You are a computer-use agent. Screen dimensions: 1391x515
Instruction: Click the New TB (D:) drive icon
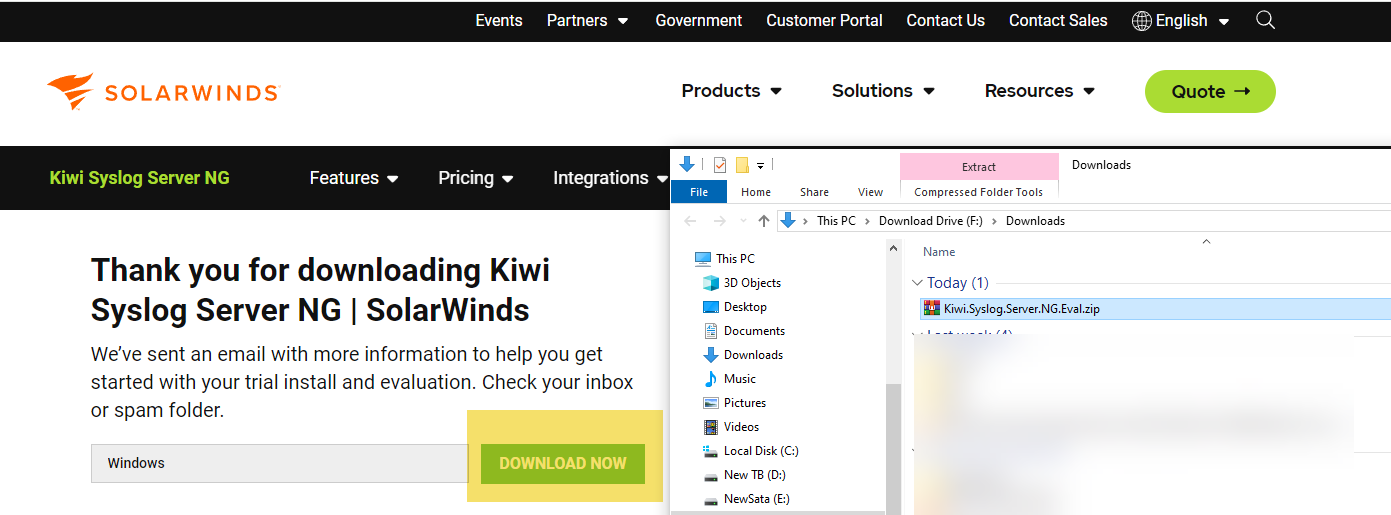711,475
